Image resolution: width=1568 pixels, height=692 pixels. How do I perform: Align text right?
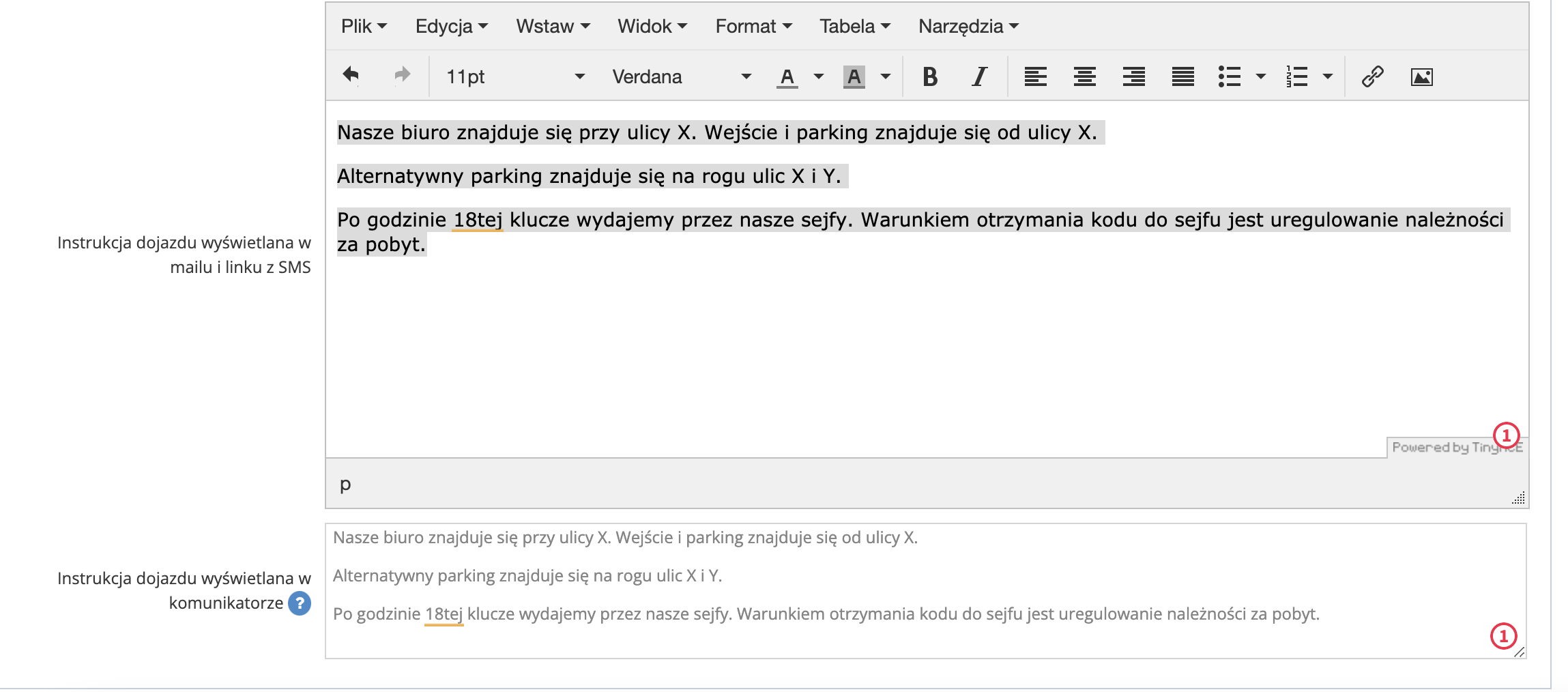click(x=1133, y=76)
